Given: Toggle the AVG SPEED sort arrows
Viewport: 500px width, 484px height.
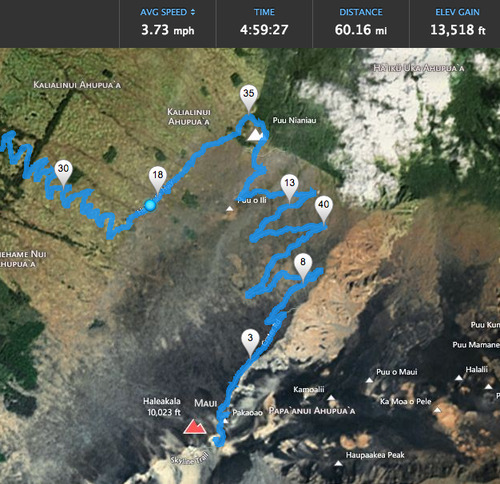Looking at the screenshot, I should pyautogui.click(x=193, y=12).
